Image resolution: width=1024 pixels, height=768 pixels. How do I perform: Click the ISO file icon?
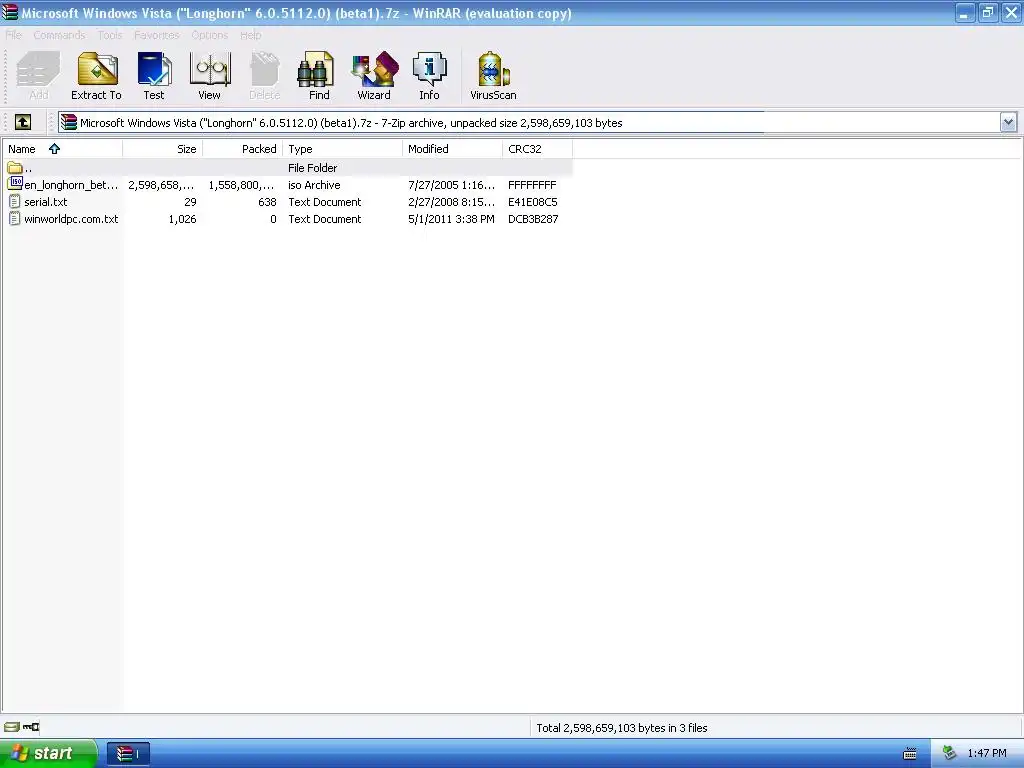[x=14, y=184]
